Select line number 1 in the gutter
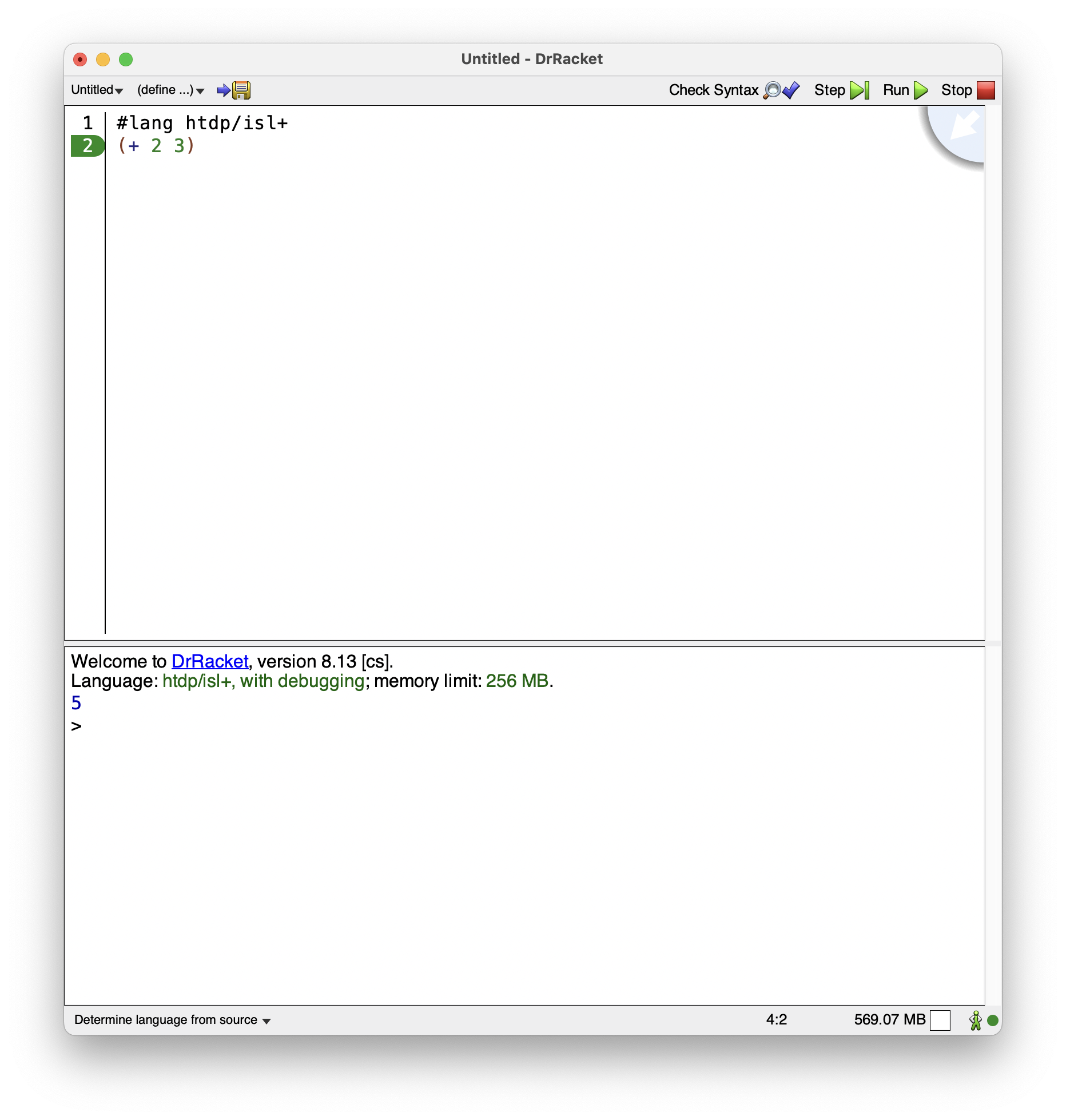This screenshot has height=1120, width=1066. point(87,123)
